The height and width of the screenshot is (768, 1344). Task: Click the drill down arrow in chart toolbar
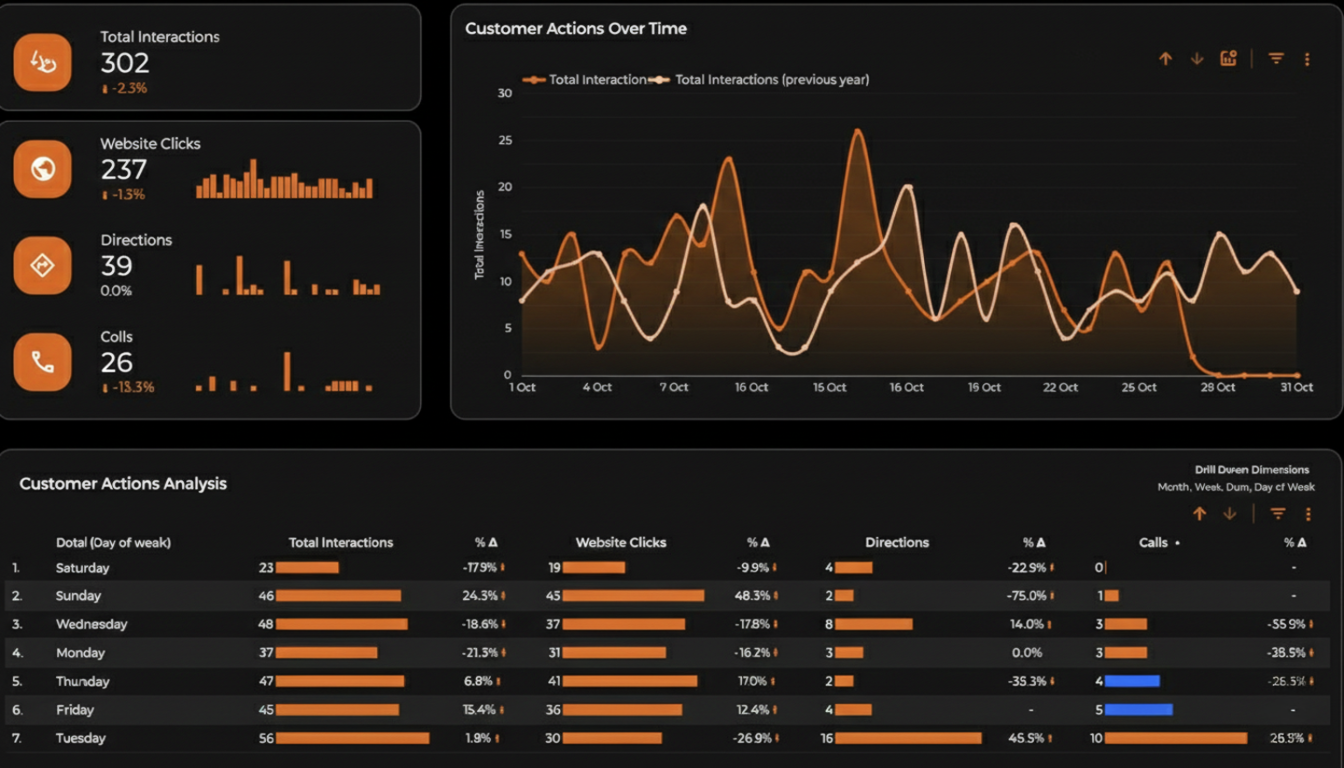coord(1196,59)
